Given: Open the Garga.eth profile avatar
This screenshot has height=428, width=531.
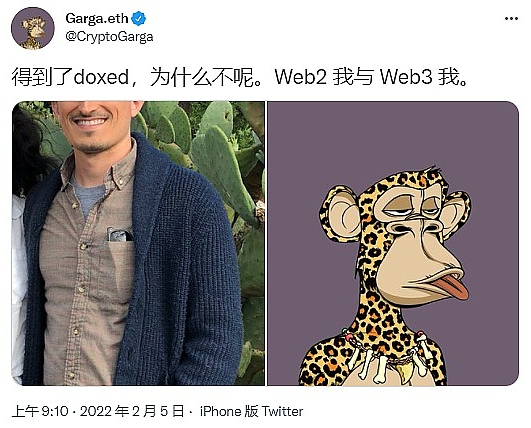Looking at the screenshot, I should [33, 28].
